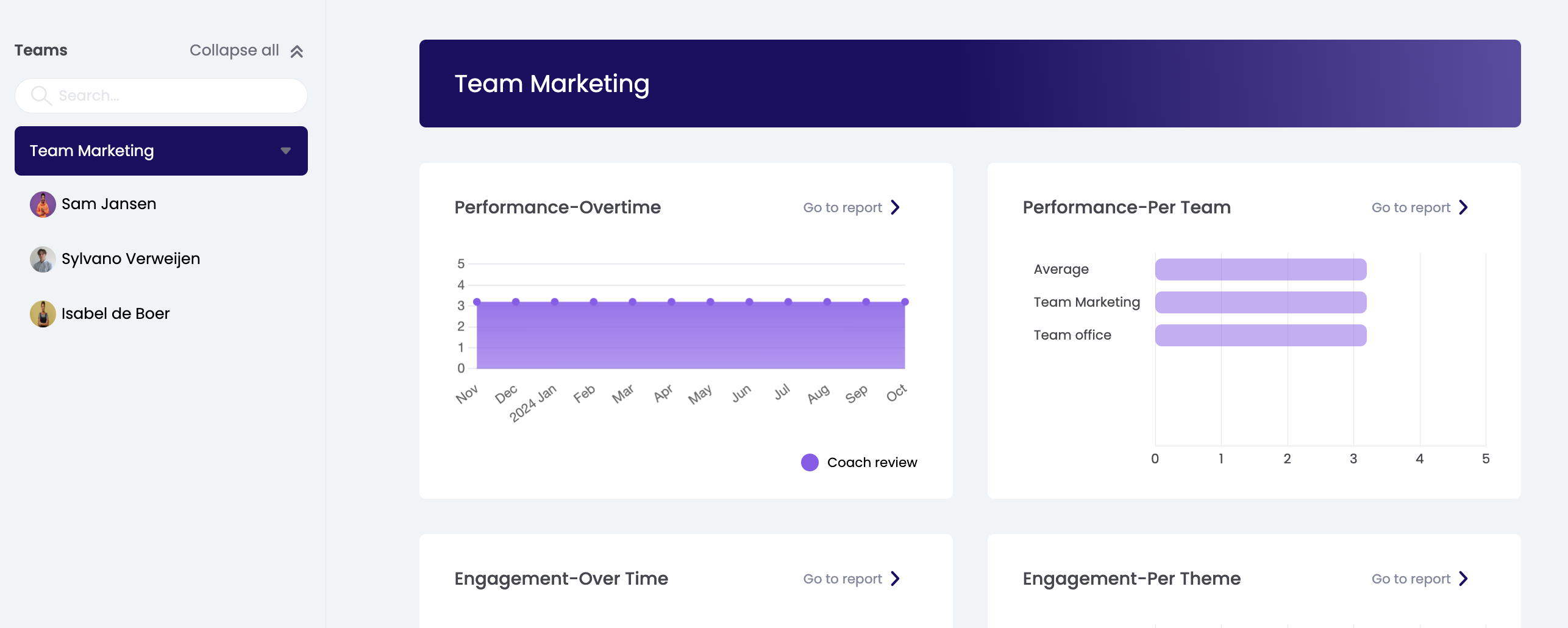Open Isabel de Boer's member page

coord(115,314)
